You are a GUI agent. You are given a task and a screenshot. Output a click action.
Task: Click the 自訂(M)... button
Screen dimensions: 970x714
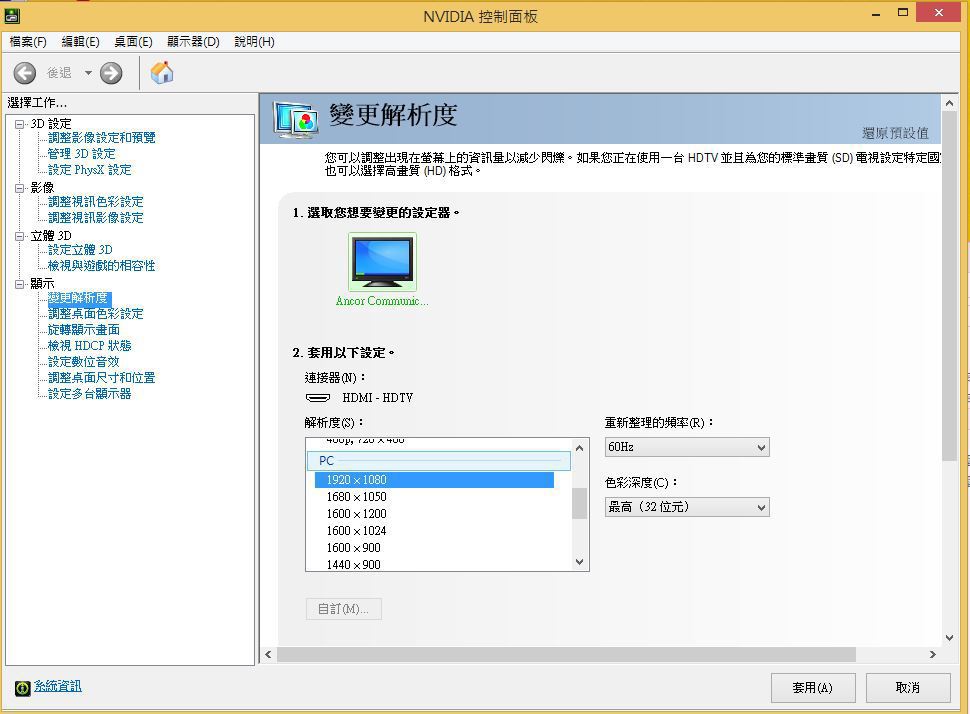click(x=343, y=609)
